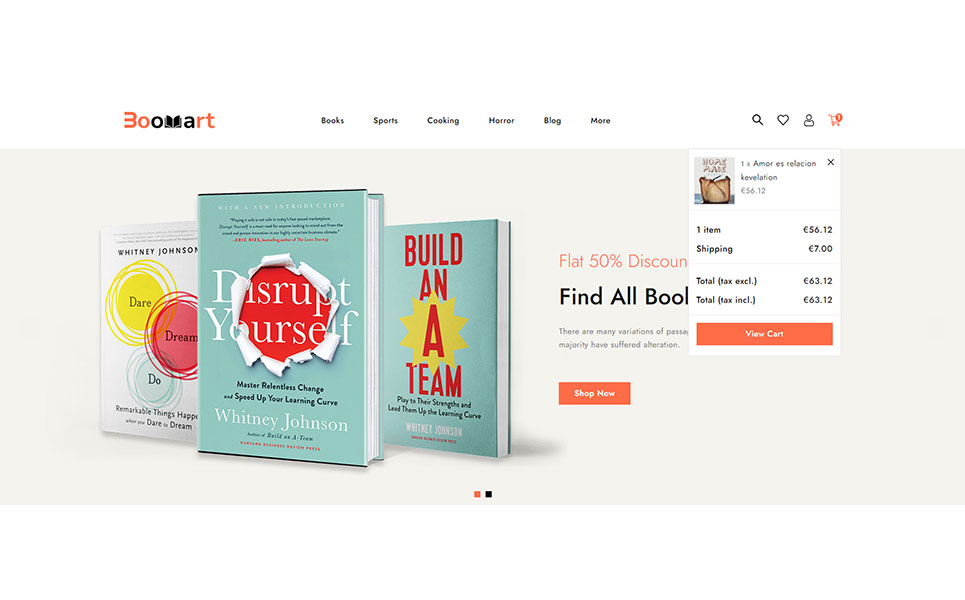Select the orange slider dot
The height and width of the screenshot is (600, 965).
[x=477, y=494]
